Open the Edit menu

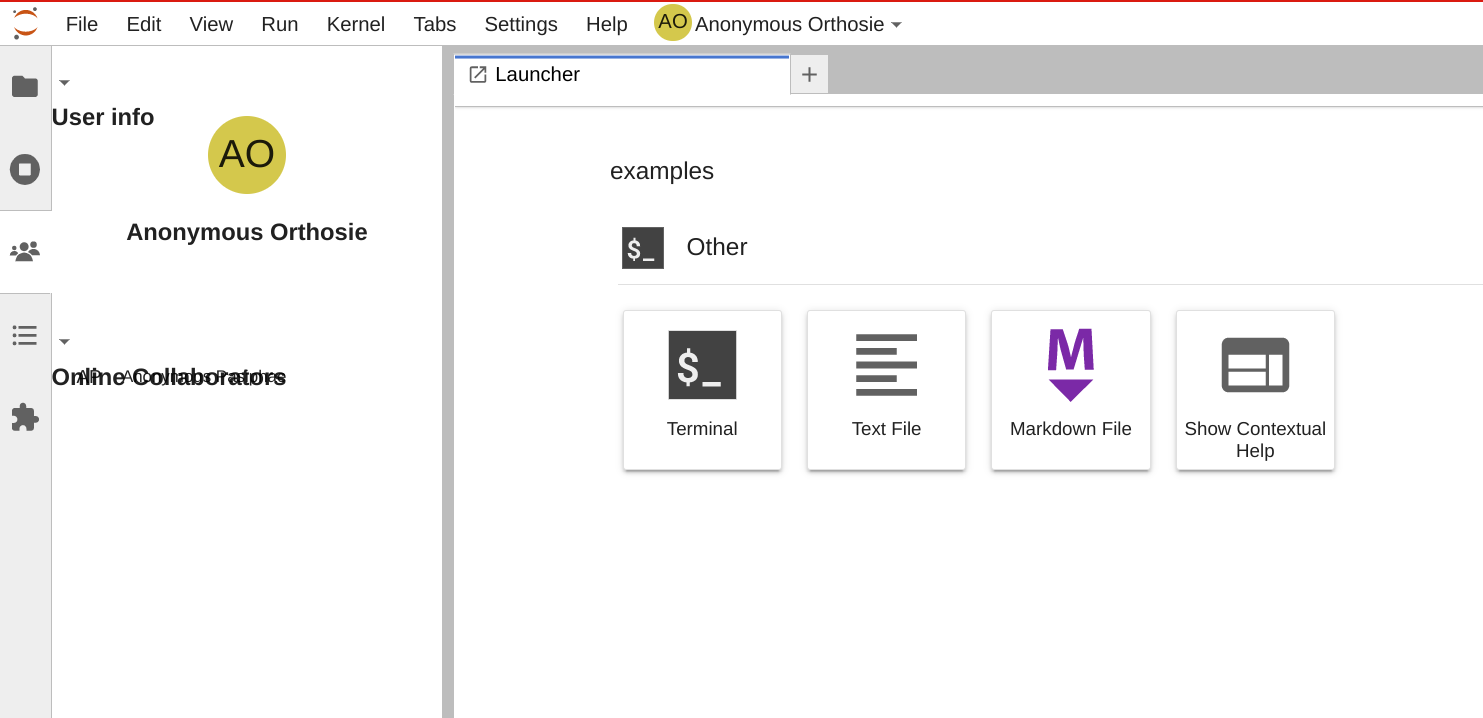point(144,24)
